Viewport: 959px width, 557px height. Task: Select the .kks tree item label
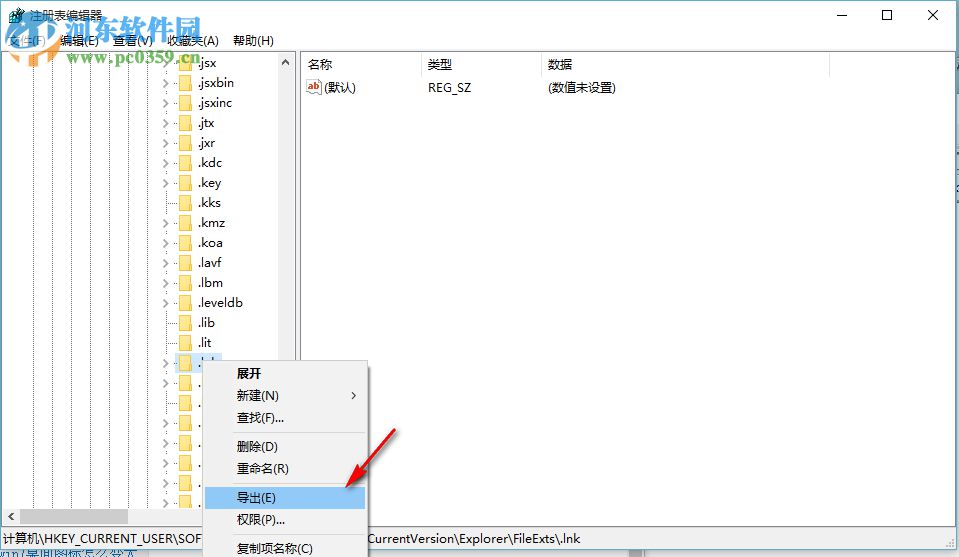(209, 203)
